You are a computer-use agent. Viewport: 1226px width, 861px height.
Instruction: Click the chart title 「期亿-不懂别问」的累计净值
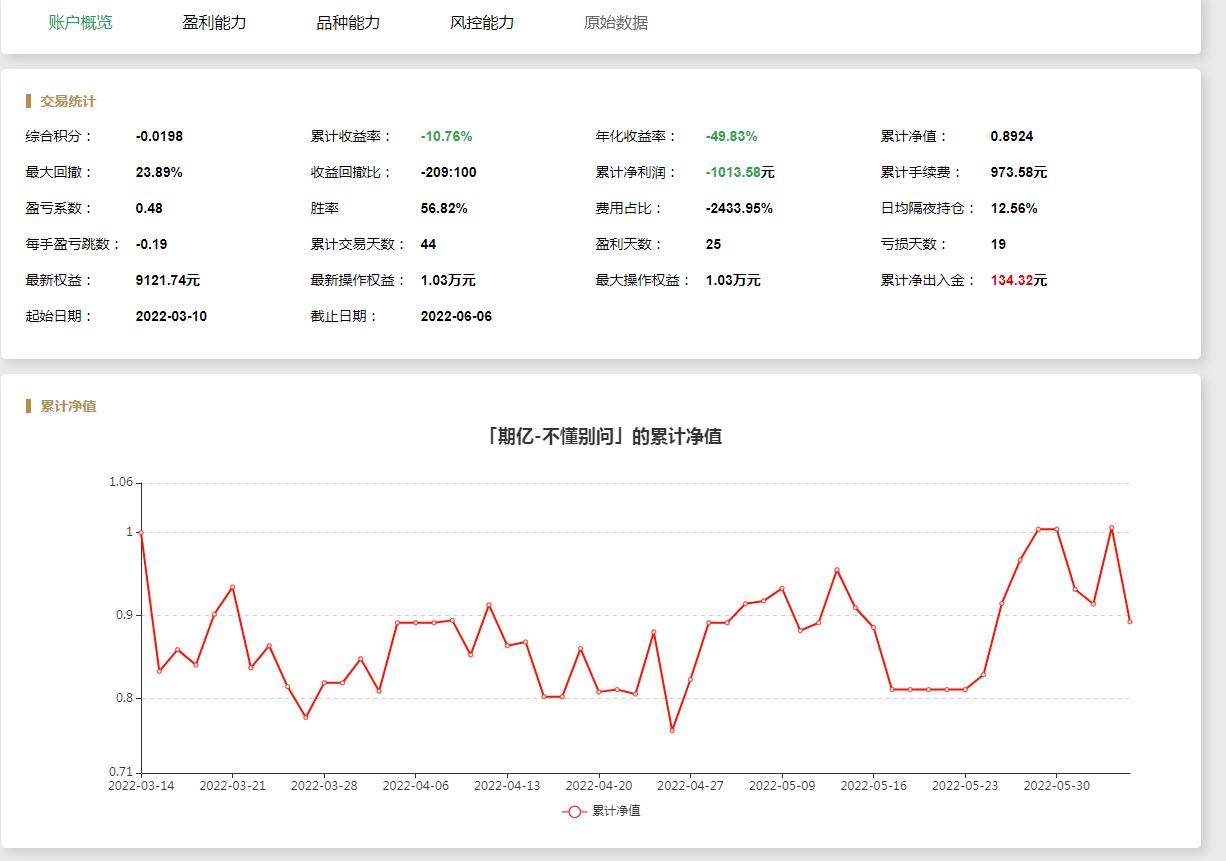pos(603,436)
